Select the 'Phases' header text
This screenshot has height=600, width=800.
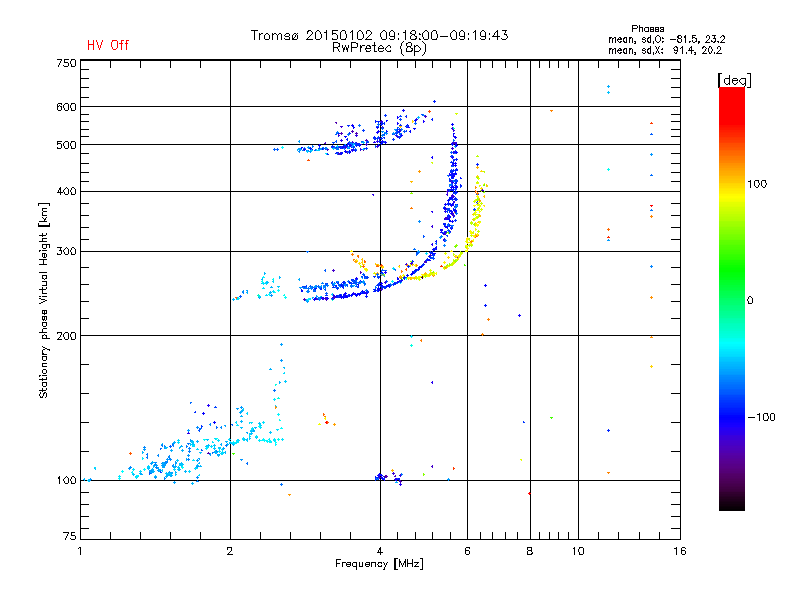point(647,29)
